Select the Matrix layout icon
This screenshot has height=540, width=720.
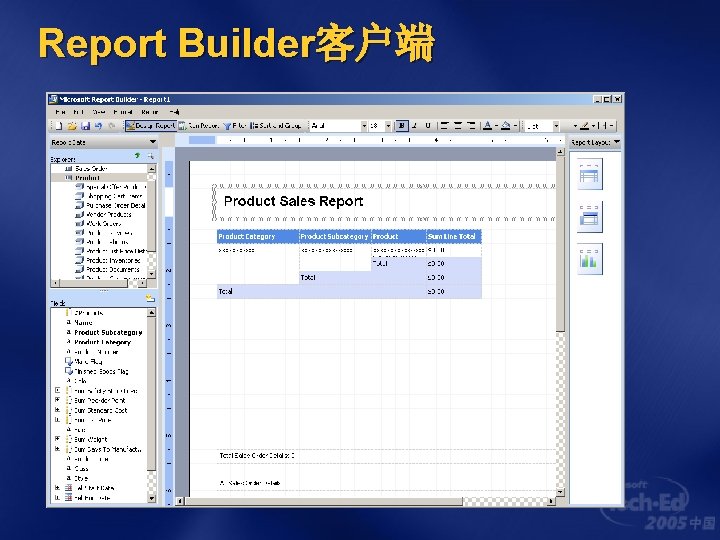click(x=589, y=216)
